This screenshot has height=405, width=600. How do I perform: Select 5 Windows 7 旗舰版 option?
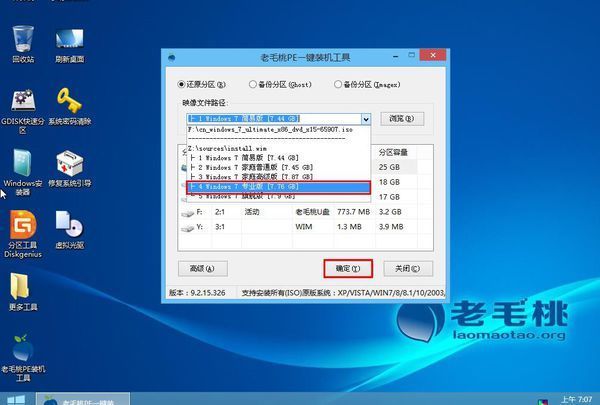[279, 196]
